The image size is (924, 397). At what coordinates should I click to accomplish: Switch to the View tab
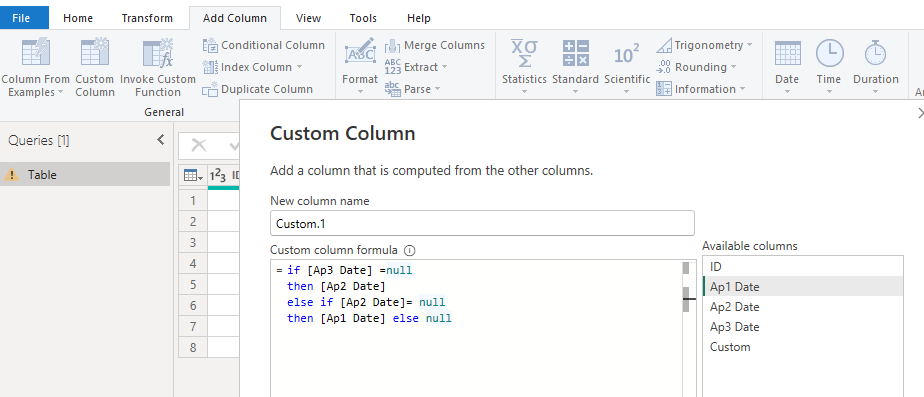tap(308, 18)
